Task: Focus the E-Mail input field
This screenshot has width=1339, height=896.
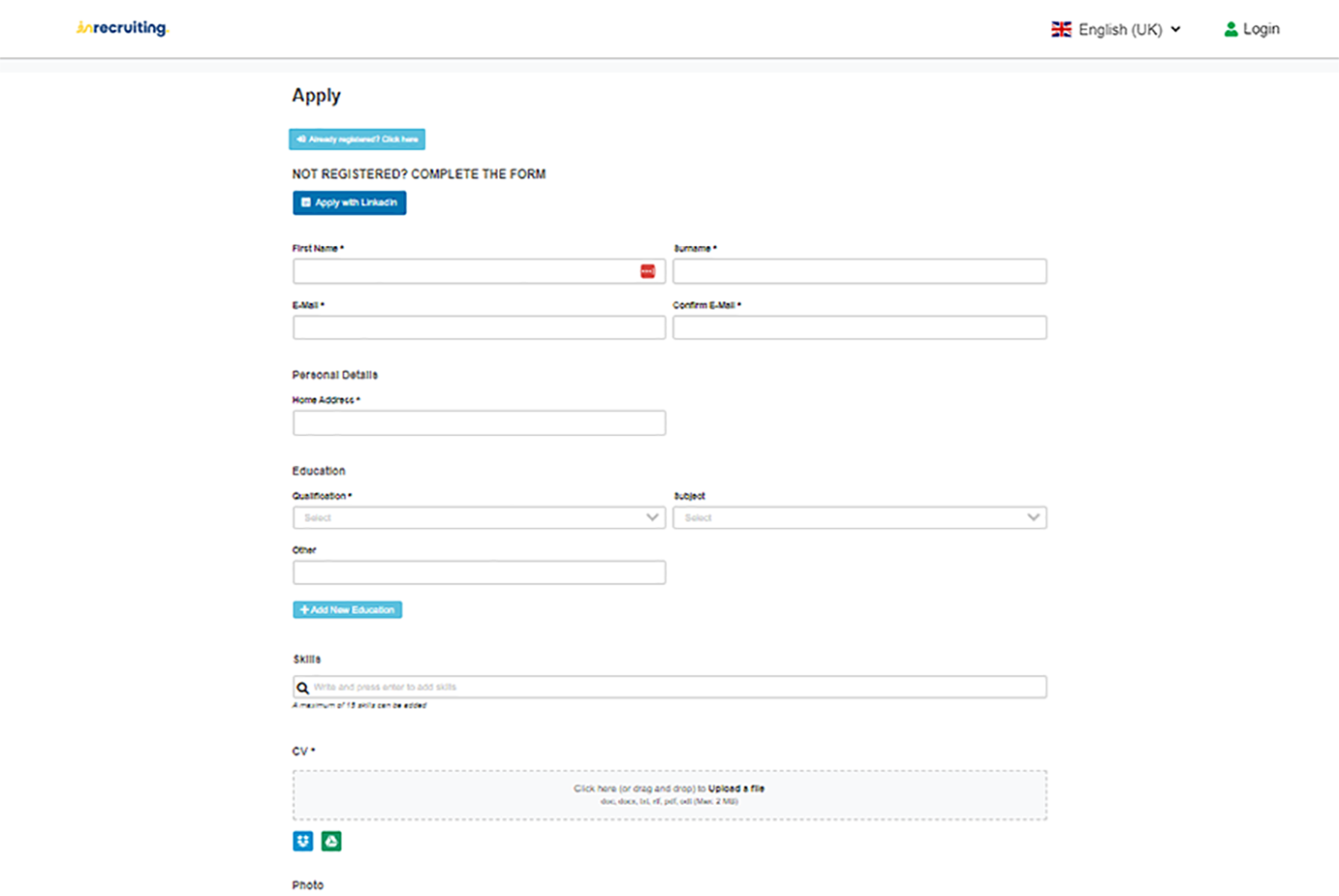Action: tap(479, 327)
